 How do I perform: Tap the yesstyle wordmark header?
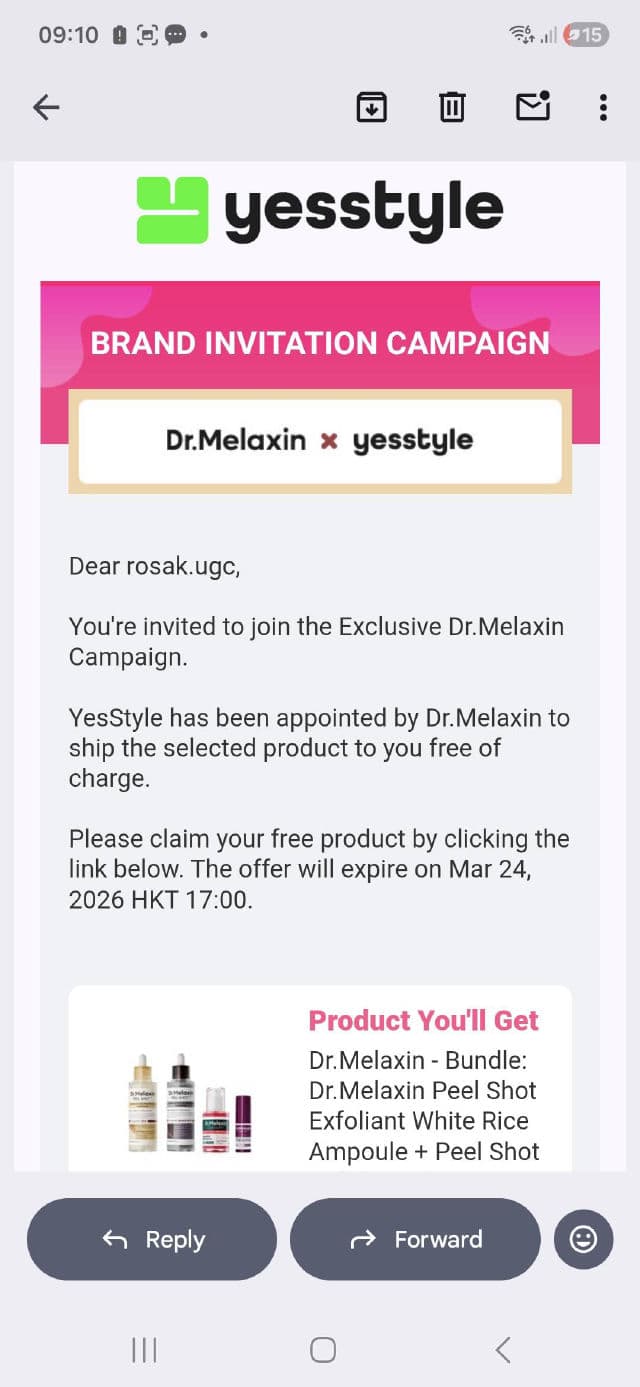(363, 210)
